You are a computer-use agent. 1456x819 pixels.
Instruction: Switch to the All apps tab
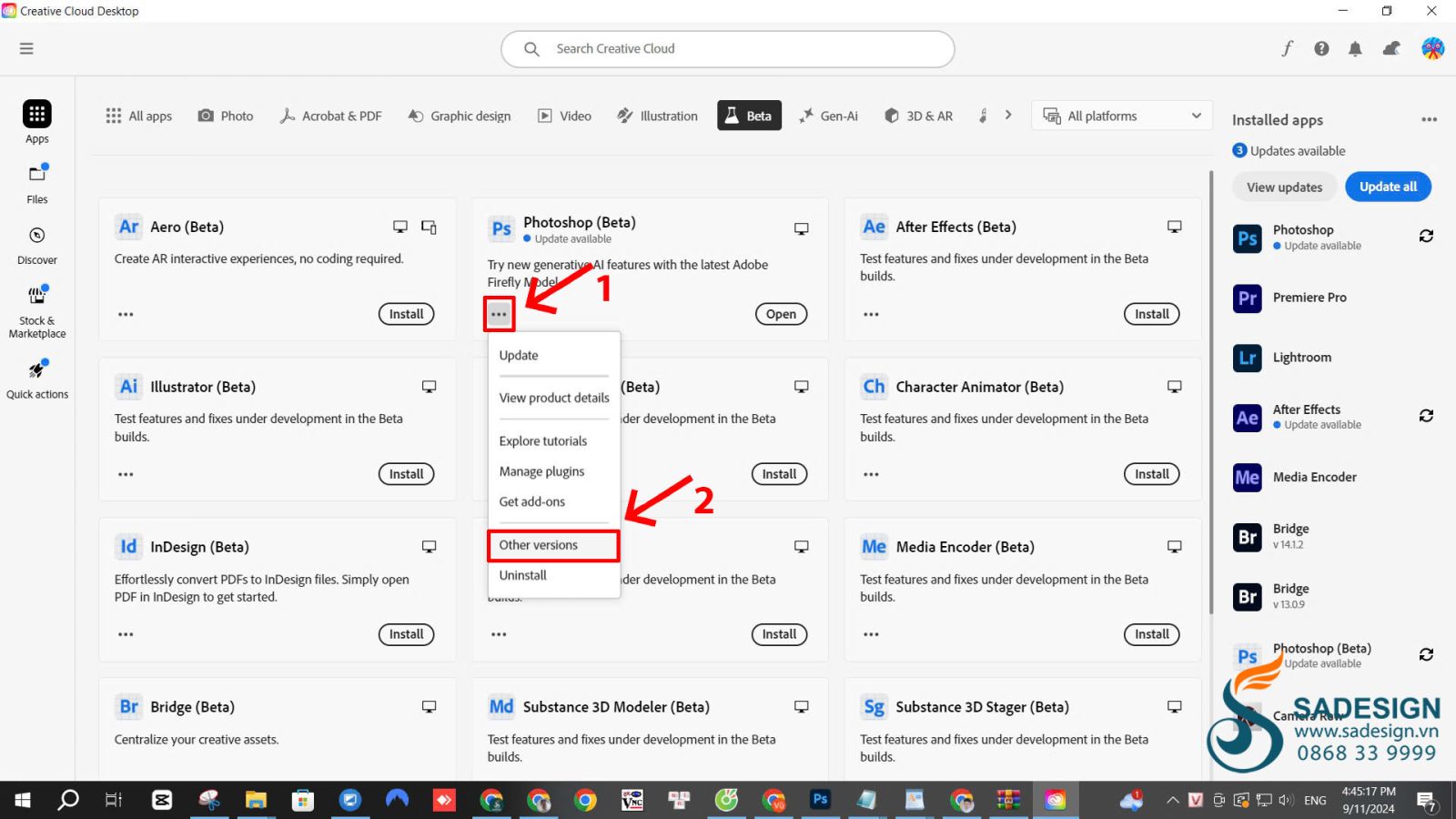pyautogui.click(x=139, y=116)
